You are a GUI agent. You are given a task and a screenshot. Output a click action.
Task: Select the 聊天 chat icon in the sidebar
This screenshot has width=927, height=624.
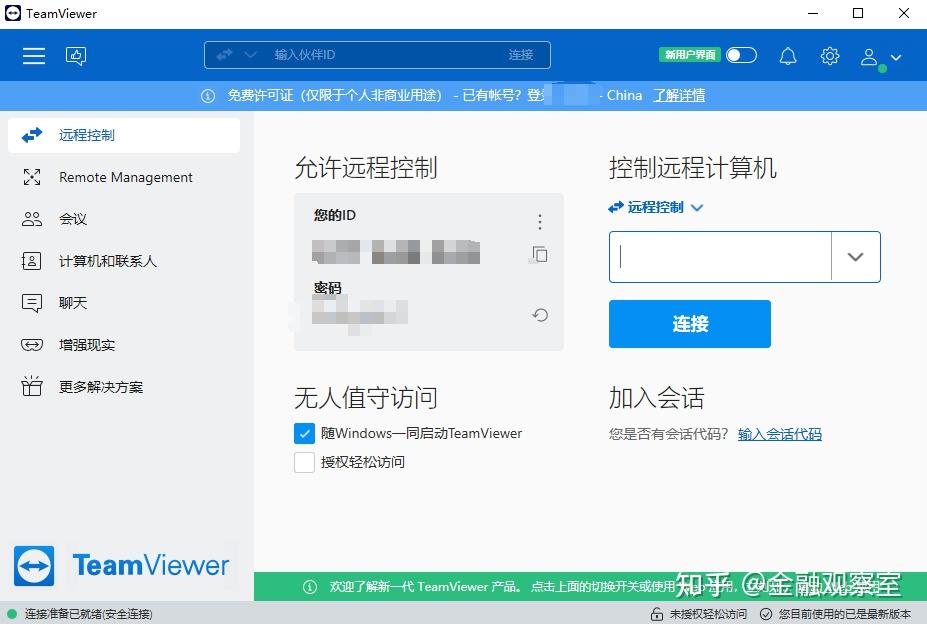click(31, 302)
